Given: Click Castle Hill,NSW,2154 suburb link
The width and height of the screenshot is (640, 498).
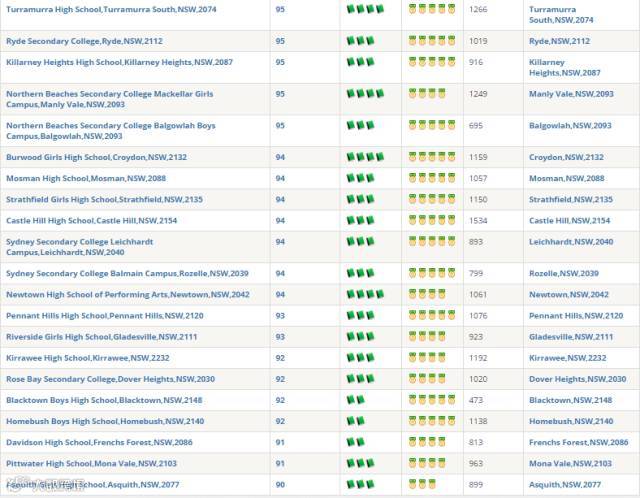Looking at the screenshot, I should [x=569, y=221].
